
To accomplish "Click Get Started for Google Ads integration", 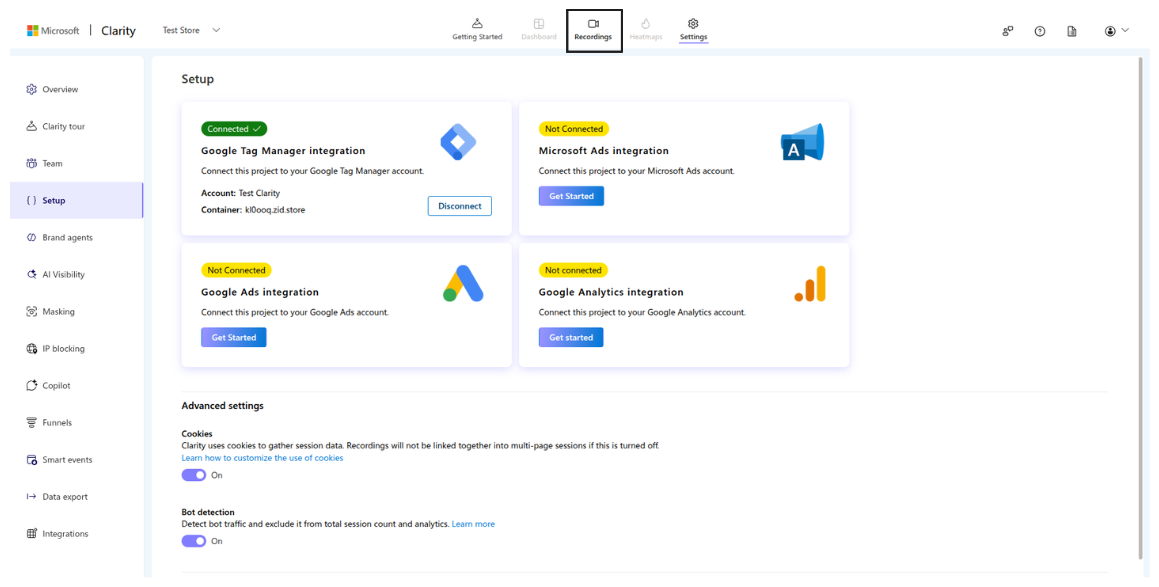I will pyautogui.click(x=234, y=337).
